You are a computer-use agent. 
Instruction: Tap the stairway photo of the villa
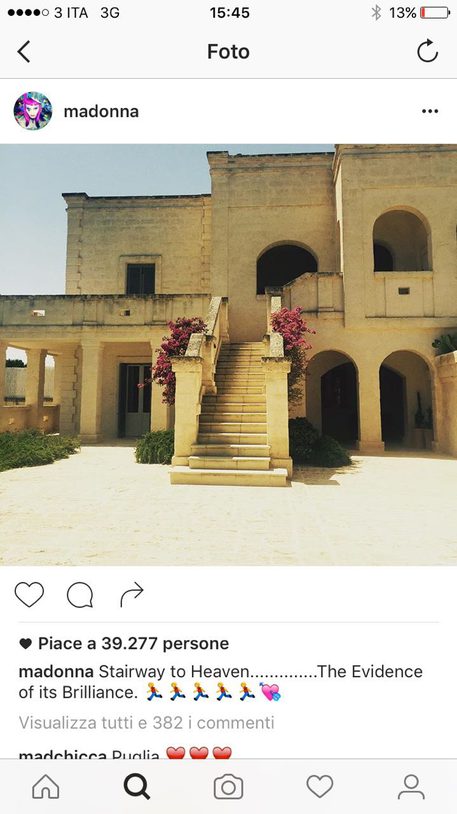(x=228, y=355)
